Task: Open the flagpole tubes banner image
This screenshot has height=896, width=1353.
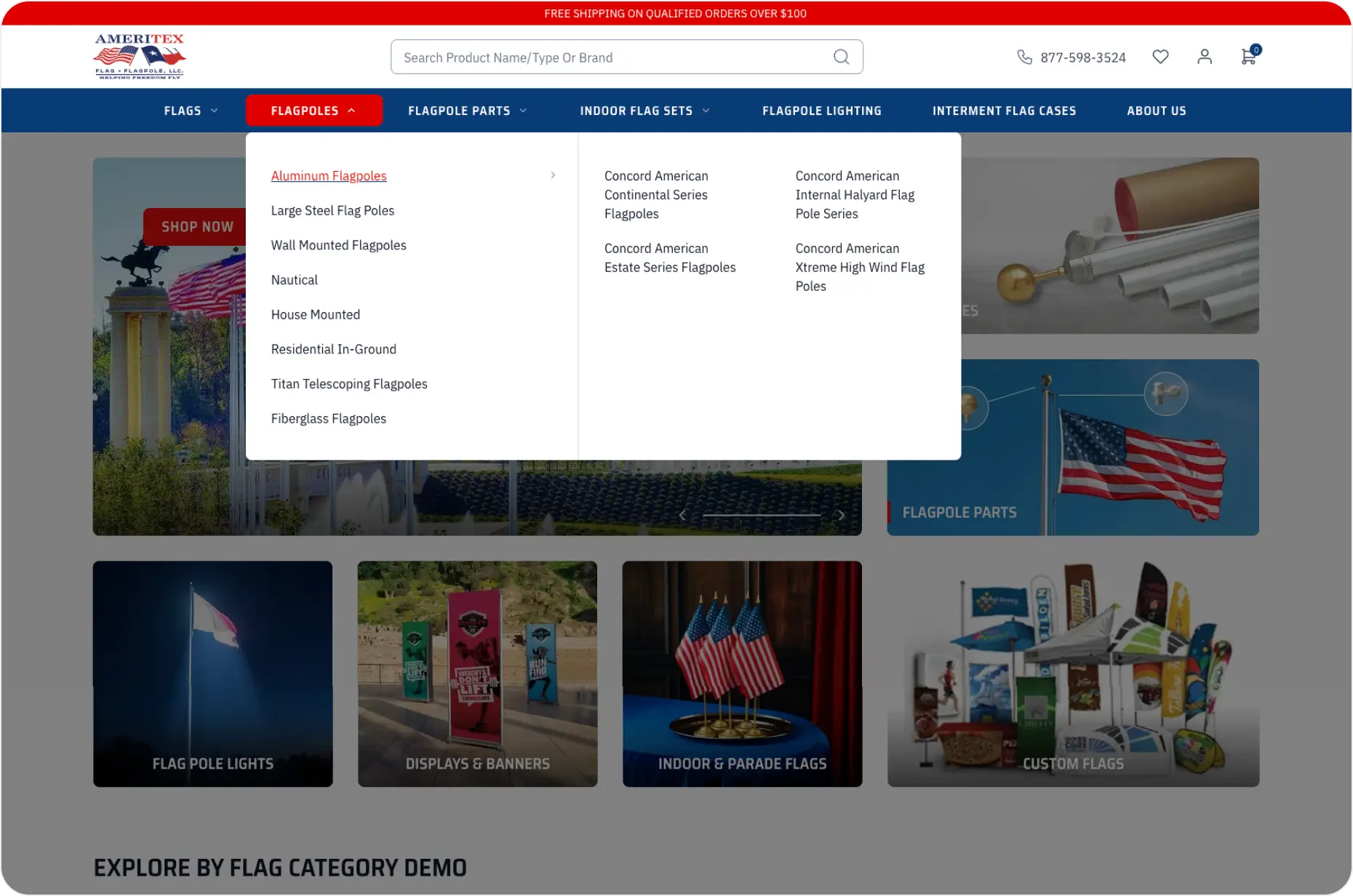Action: pyautogui.click(x=1110, y=246)
